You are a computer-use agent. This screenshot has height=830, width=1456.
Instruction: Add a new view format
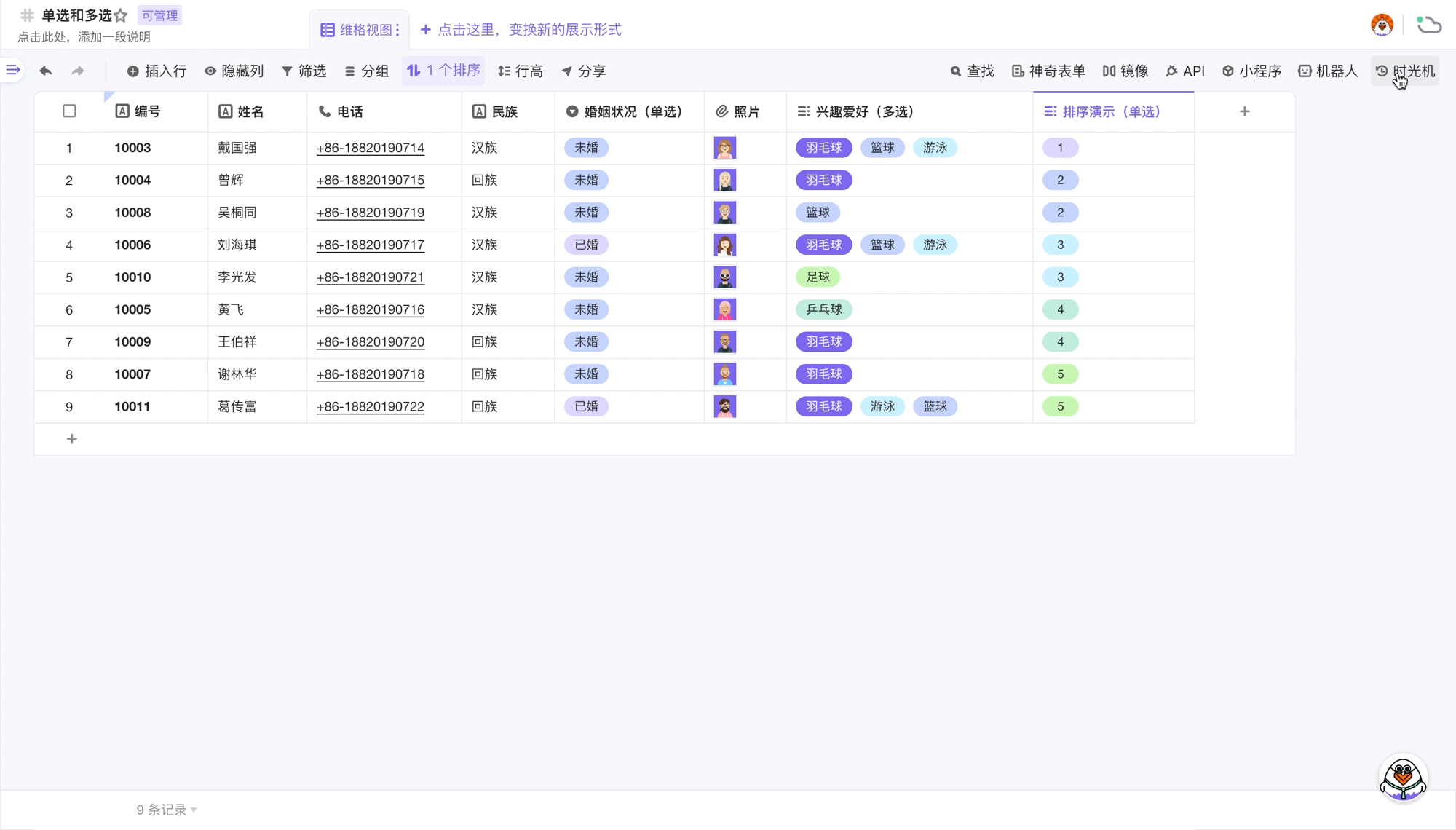coord(521,30)
